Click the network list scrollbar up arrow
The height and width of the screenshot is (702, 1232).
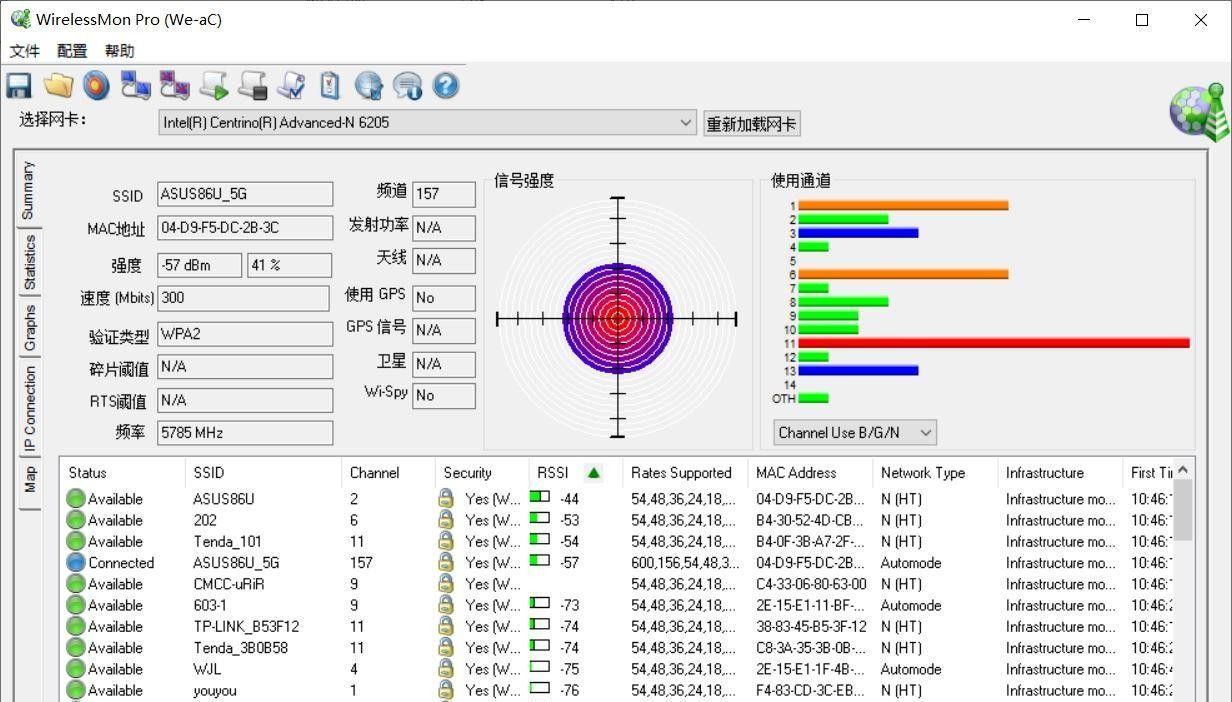click(x=1183, y=470)
